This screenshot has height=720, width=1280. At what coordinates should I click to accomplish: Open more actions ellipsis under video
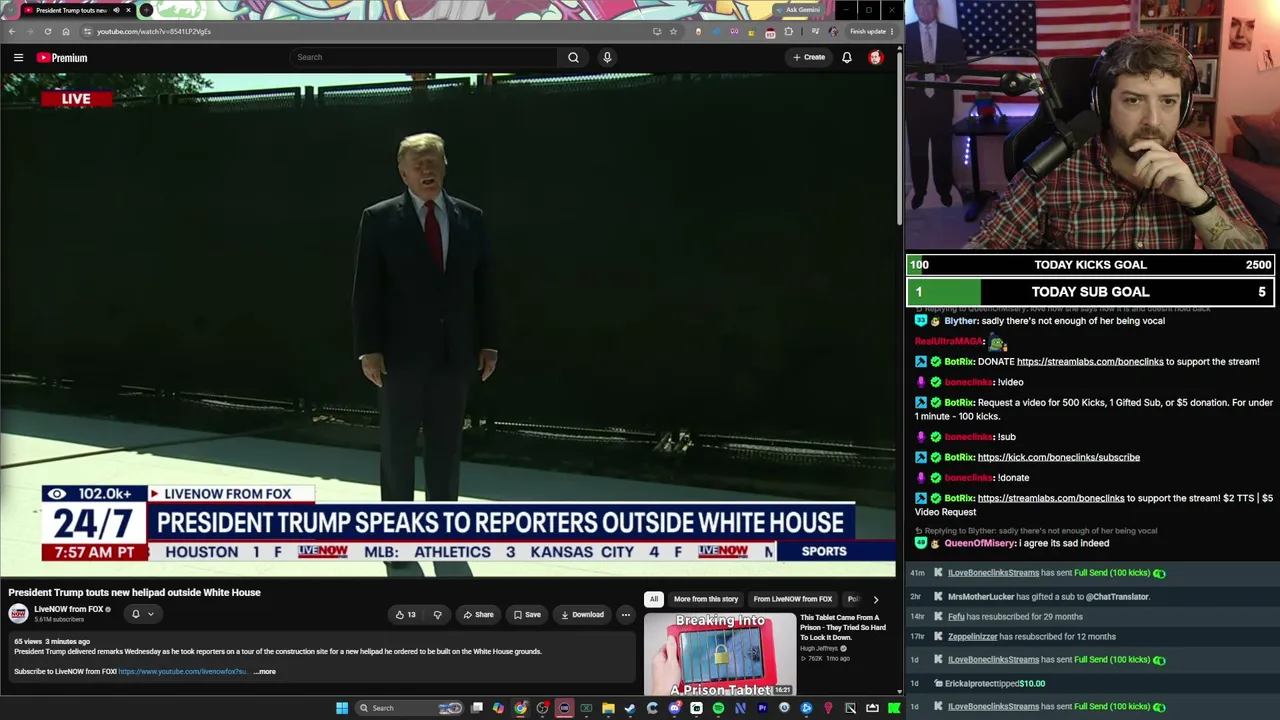point(625,615)
